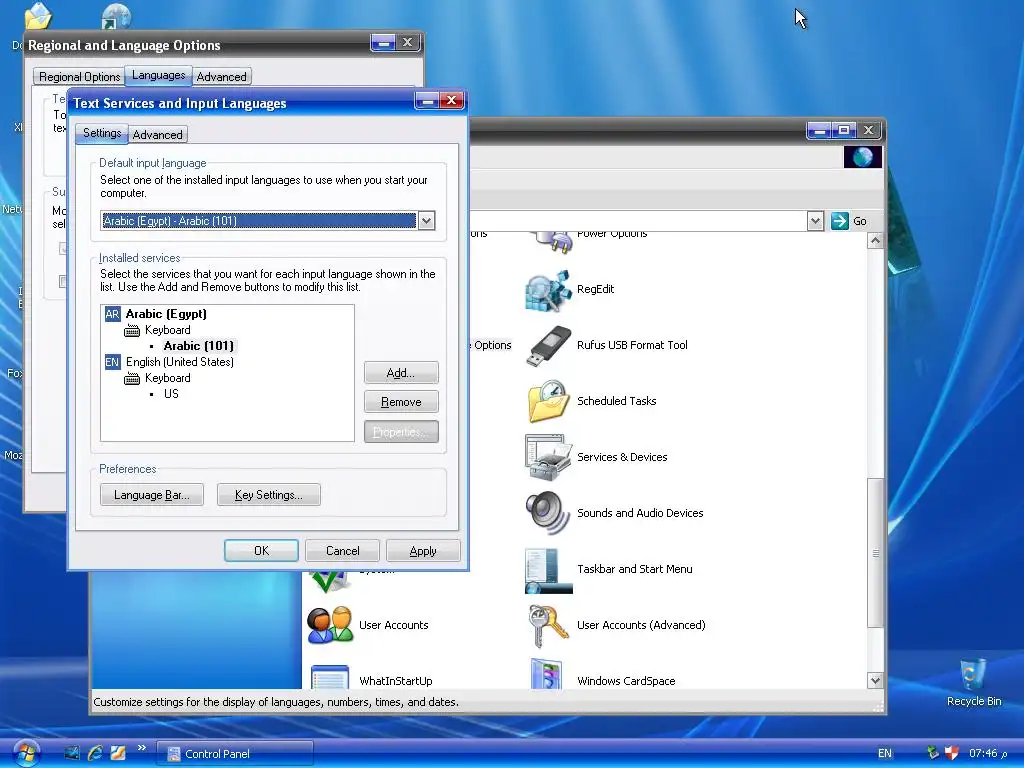Open the User Accounts people icon
1024x768 pixels.
pos(330,626)
